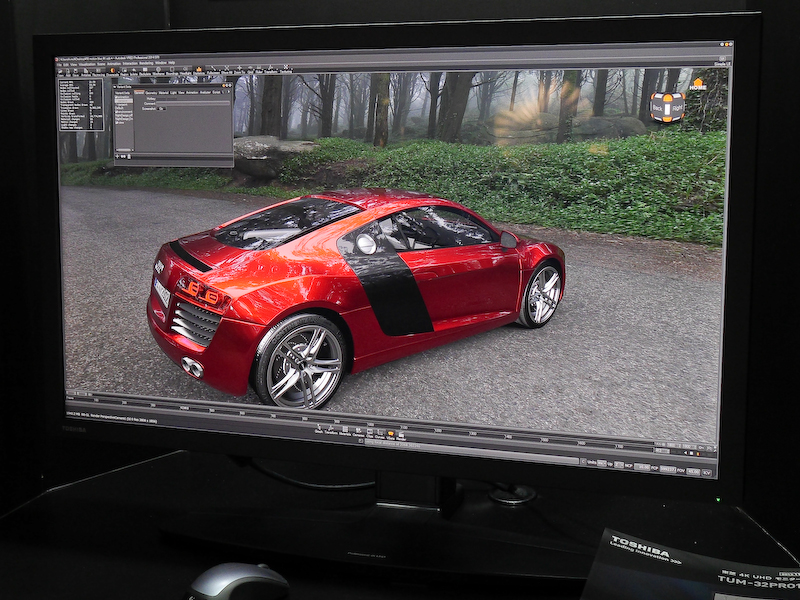Open the Visualization menu
The height and width of the screenshot is (600, 800).
pos(87,63)
